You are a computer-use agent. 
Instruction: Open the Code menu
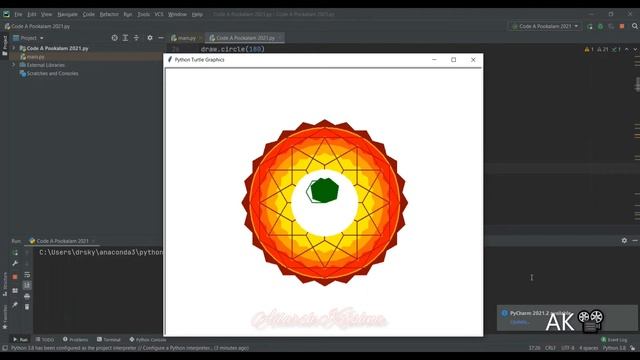pyautogui.click(x=88, y=14)
